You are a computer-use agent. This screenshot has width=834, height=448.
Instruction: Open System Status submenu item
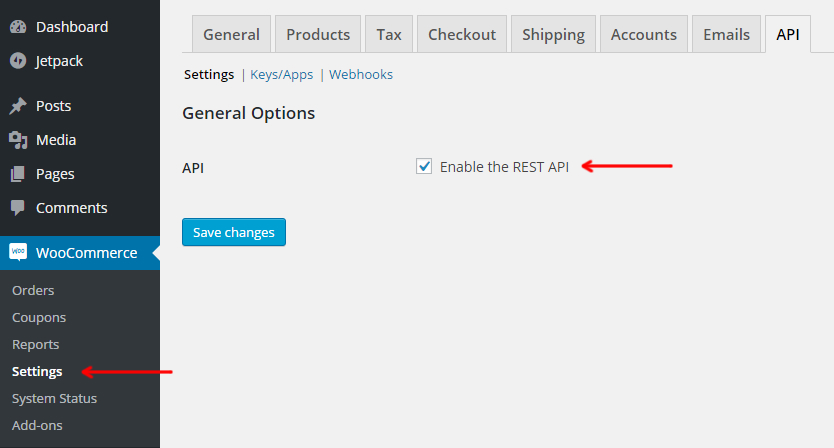pos(54,399)
